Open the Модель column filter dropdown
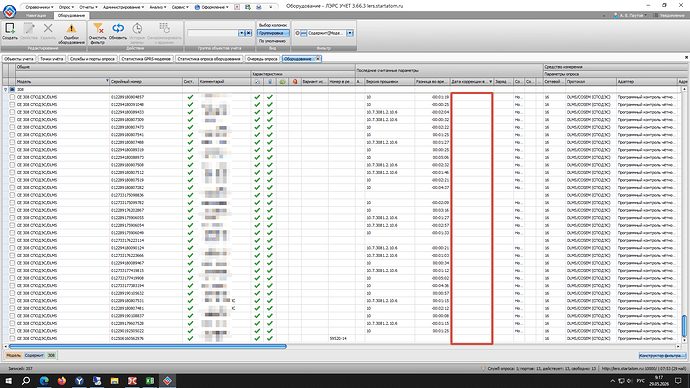Image resolution: width=690 pixels, height=388 pixels. tap(107, 81)
